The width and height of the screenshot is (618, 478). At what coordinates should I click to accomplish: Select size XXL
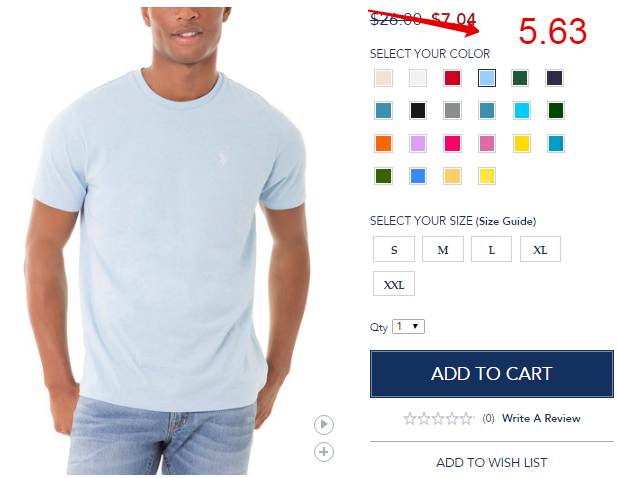394,284
